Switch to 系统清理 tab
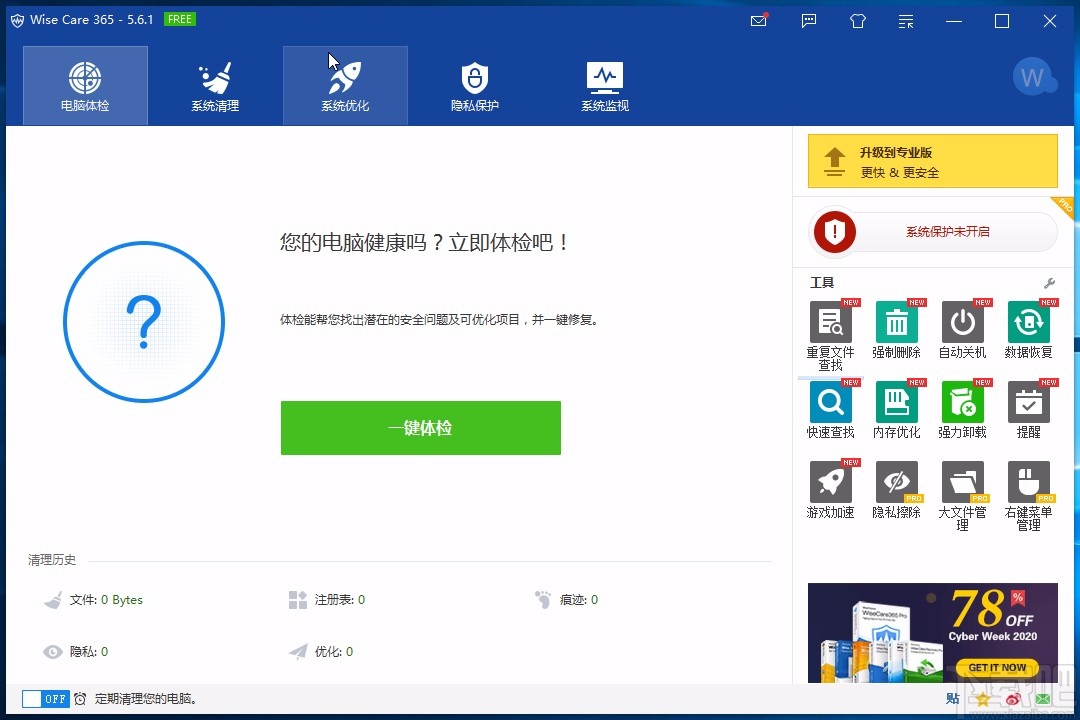 pos(215,85)
